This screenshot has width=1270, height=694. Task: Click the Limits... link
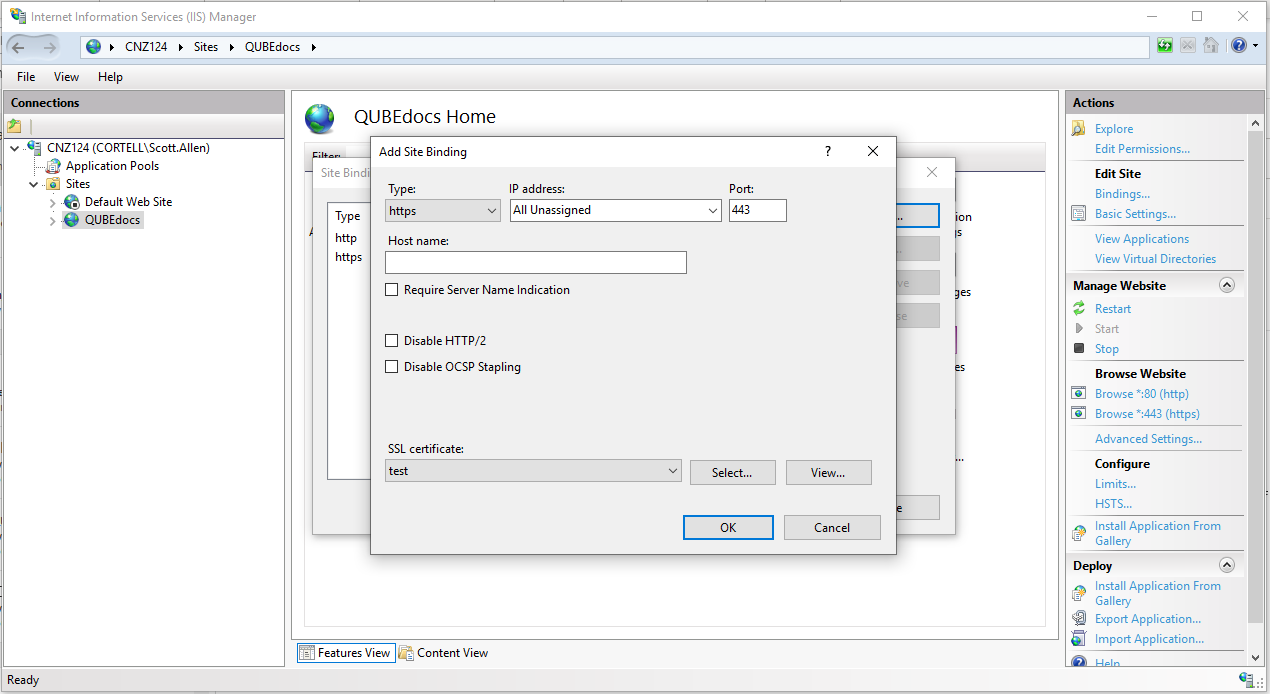[1115, 484]
